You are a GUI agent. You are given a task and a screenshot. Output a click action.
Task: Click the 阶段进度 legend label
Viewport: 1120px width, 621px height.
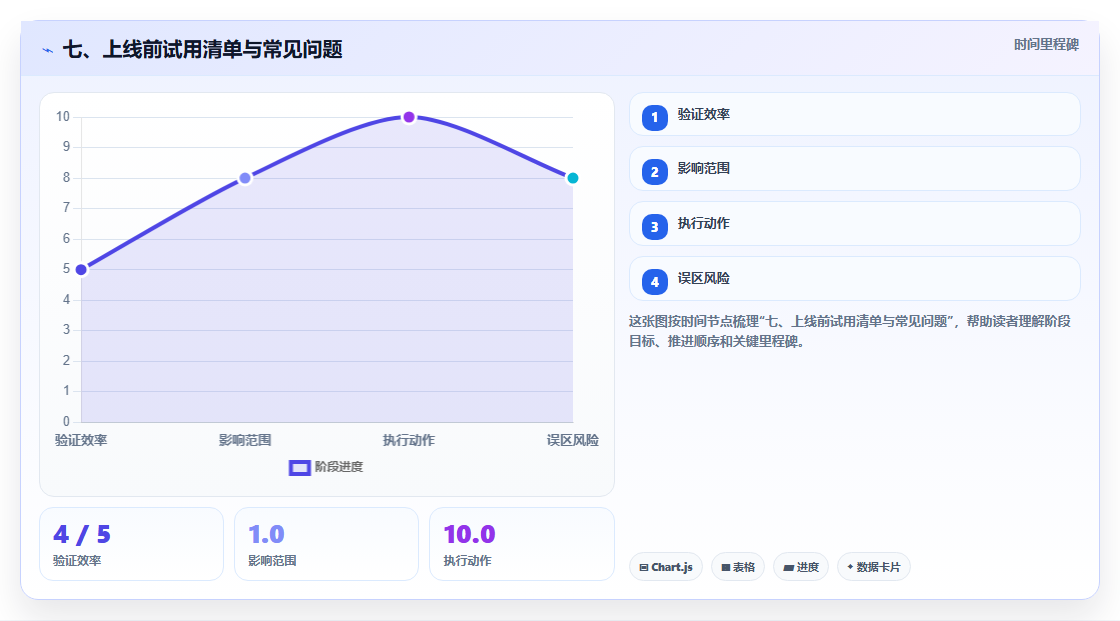coord(339,467)
